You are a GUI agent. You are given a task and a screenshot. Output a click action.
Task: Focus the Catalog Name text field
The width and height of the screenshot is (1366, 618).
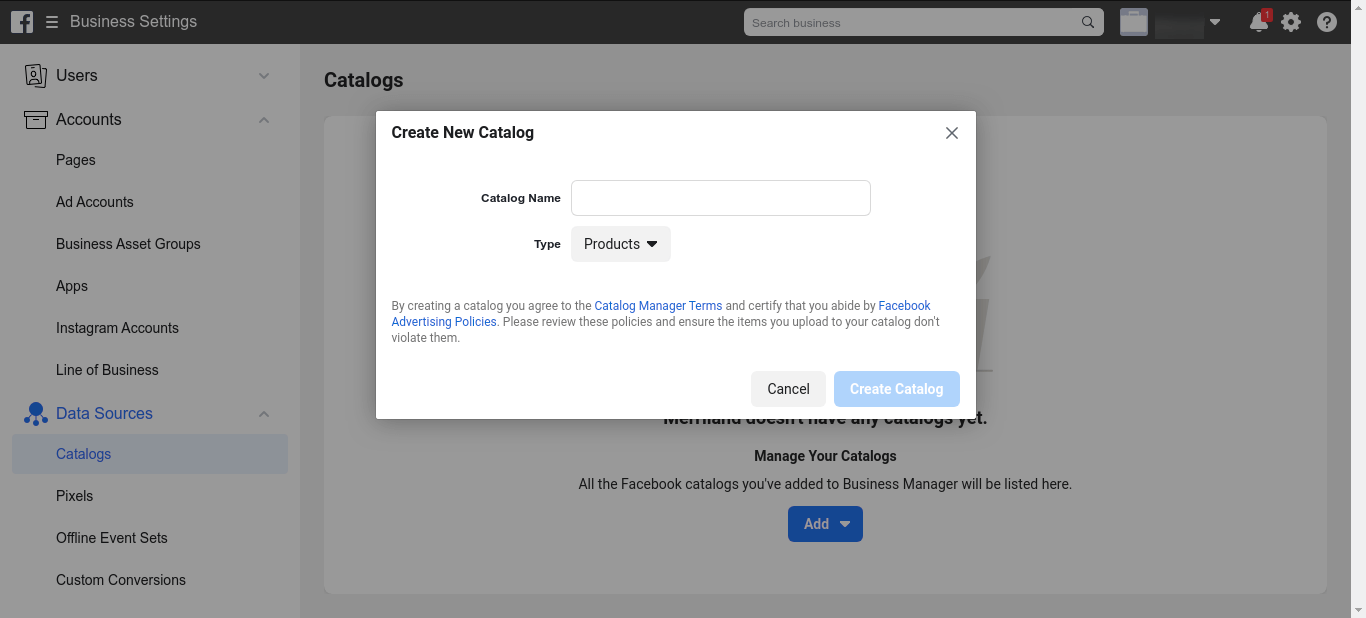pos(721,198)
